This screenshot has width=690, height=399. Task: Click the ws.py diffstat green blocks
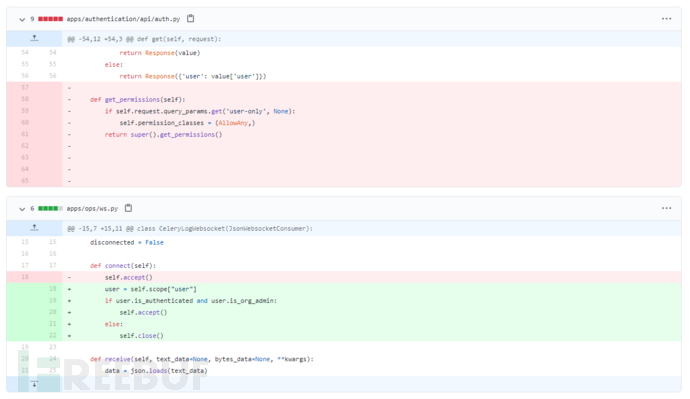[x=50, y=209]
